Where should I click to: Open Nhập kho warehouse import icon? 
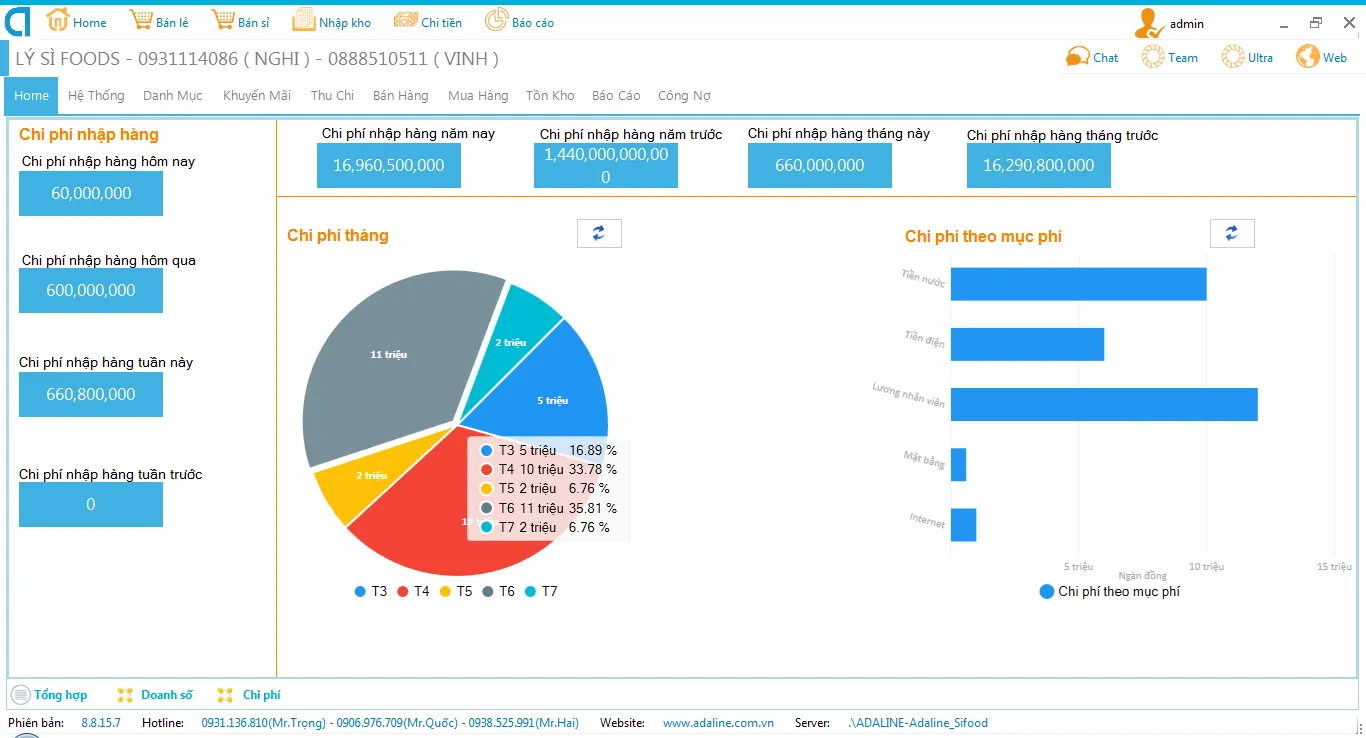(x=303, y=21)
